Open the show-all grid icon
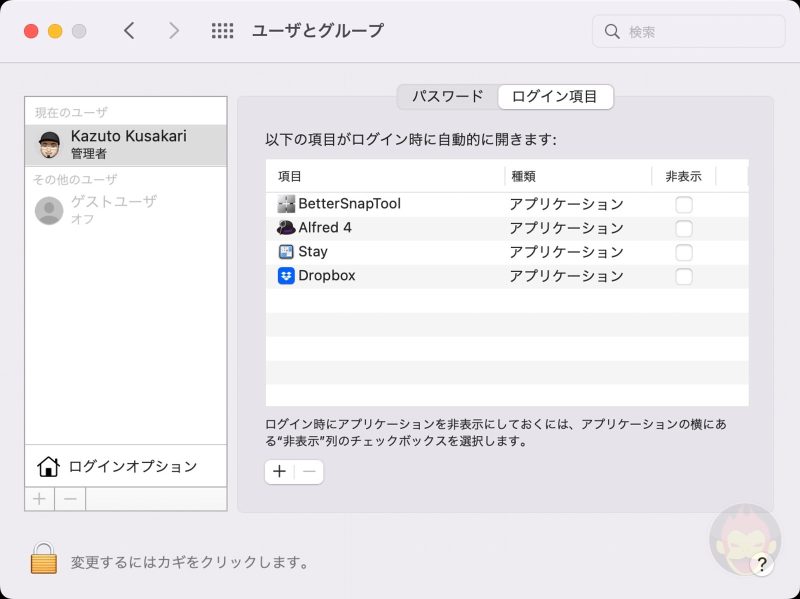The image size is (800, 599). click(222, 31)
